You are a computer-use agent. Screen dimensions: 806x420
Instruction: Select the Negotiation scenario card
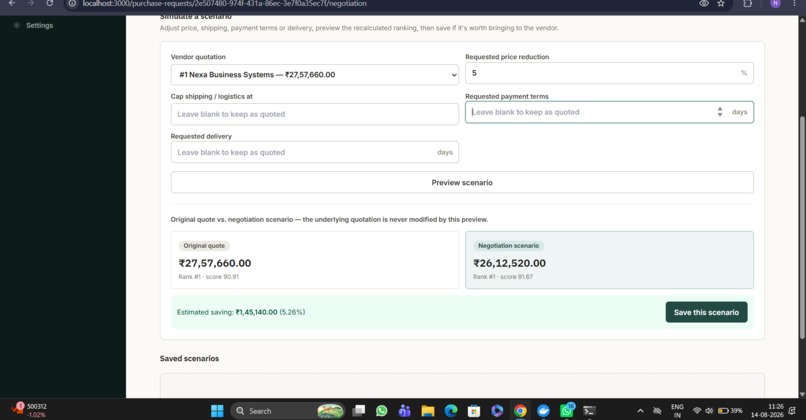[x=609, y=260]
